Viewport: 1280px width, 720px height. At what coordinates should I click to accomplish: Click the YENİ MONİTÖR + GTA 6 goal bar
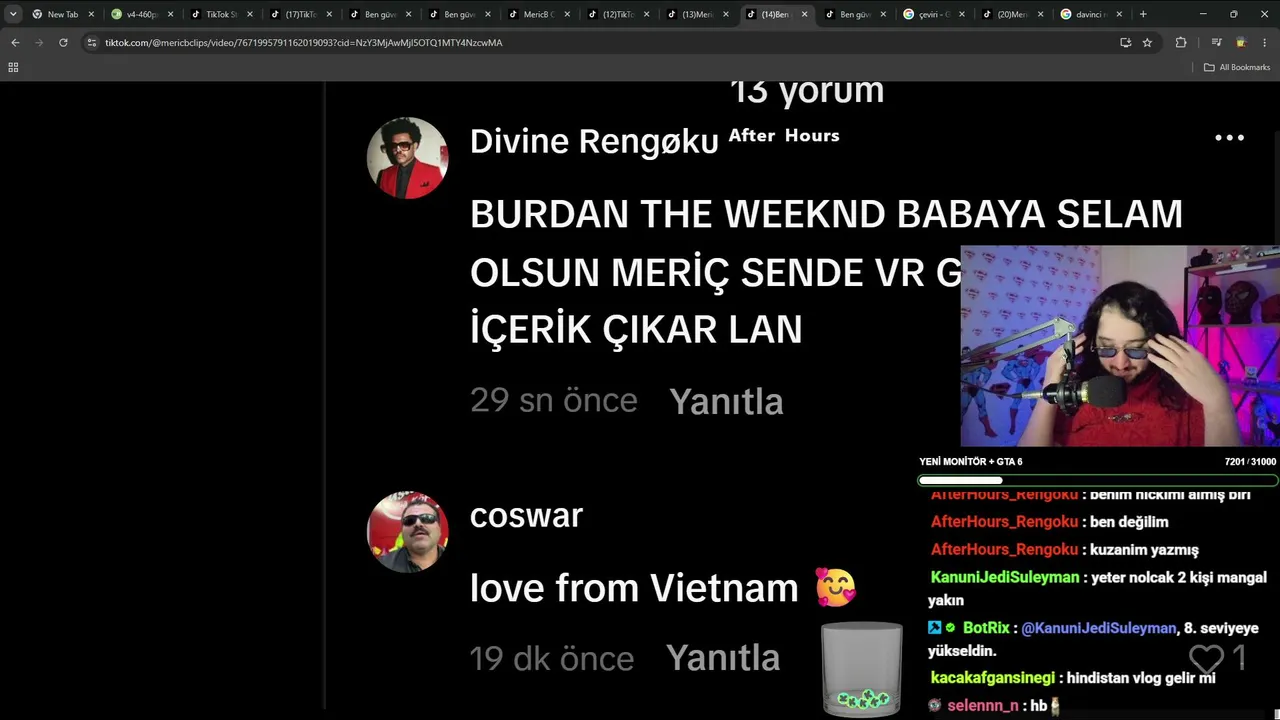pyautogui.click(x=1097, y=480)
